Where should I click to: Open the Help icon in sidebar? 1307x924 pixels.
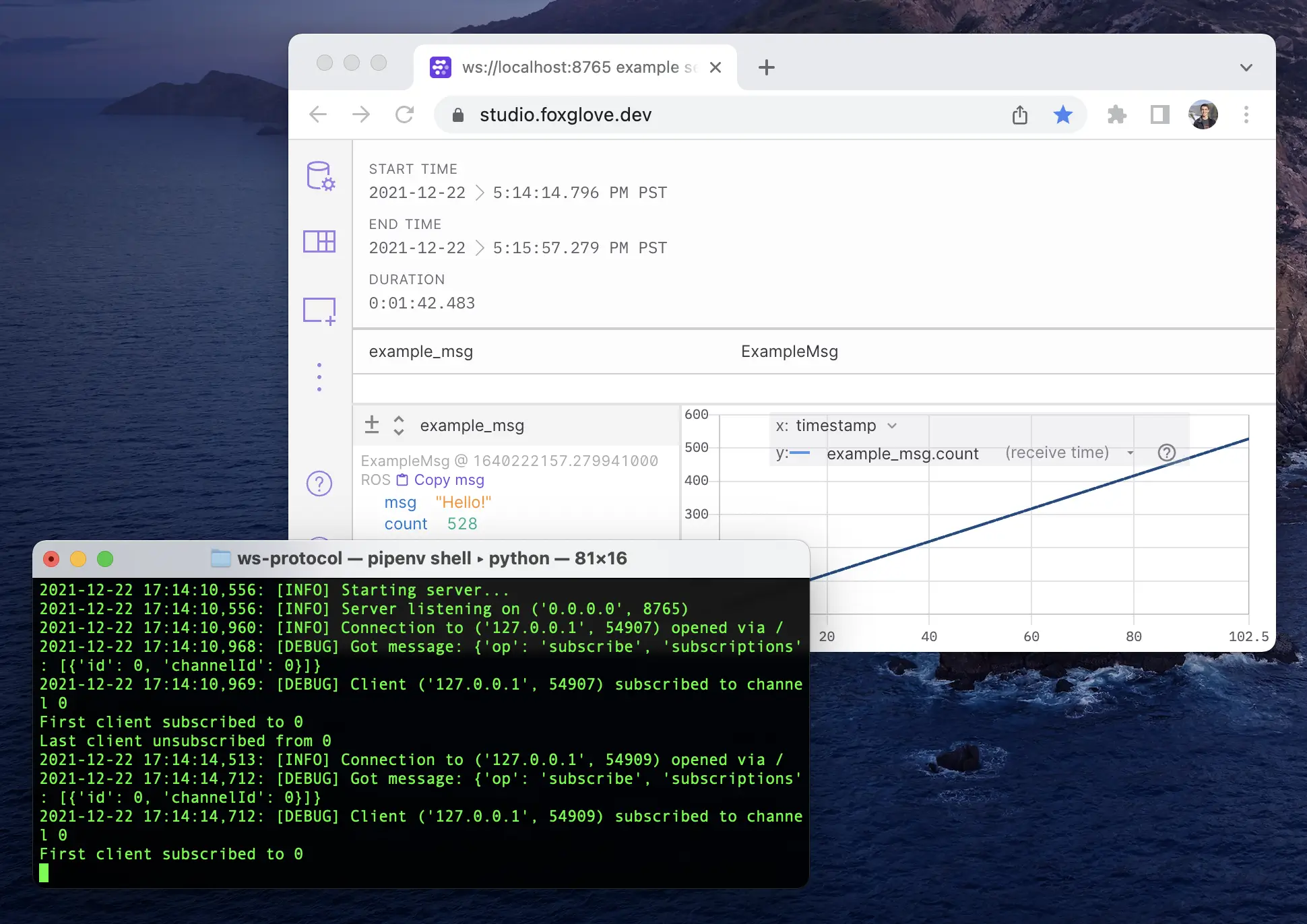coord(318,483)
